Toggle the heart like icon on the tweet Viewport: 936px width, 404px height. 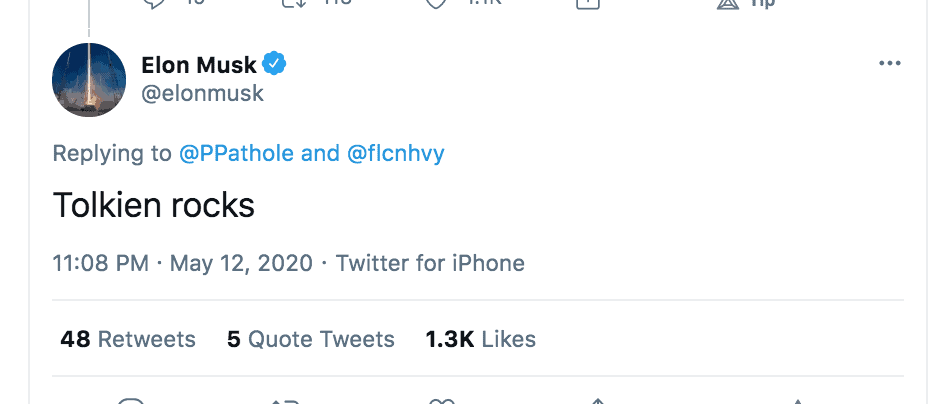pos(442,400)
